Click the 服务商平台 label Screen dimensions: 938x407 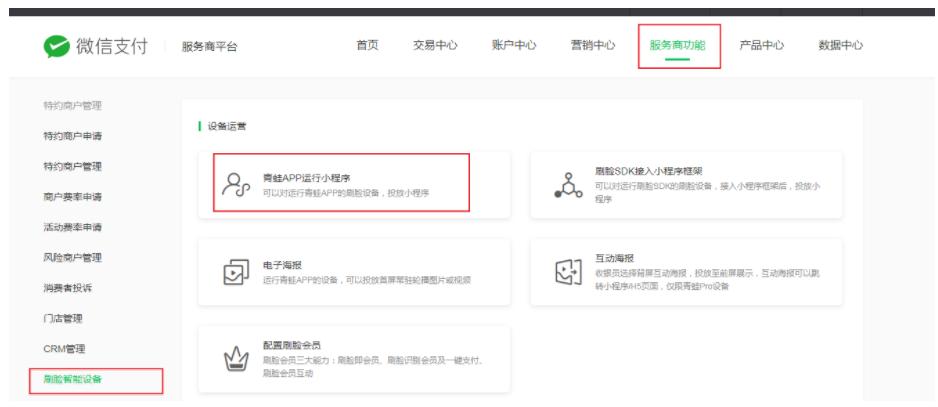tap(209, 47)
